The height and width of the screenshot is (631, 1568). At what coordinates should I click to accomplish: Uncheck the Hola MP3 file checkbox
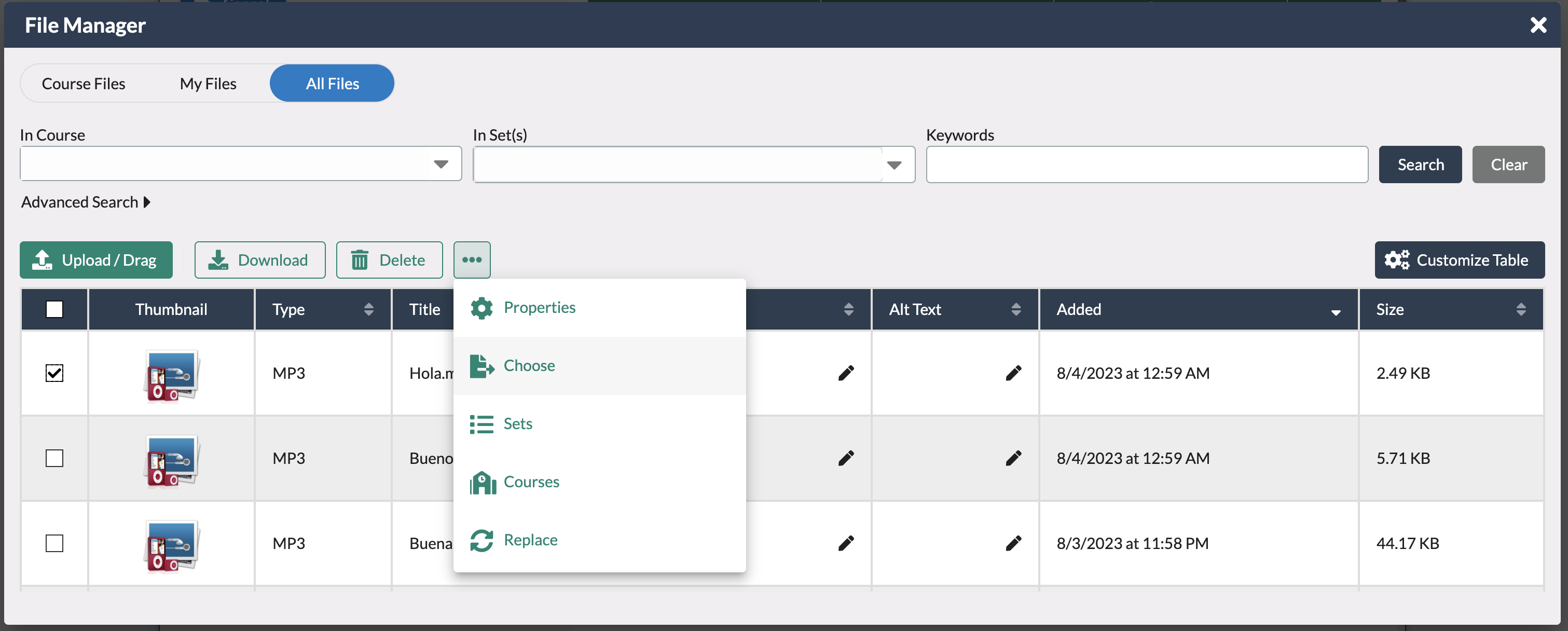click(x=54, y=373)
